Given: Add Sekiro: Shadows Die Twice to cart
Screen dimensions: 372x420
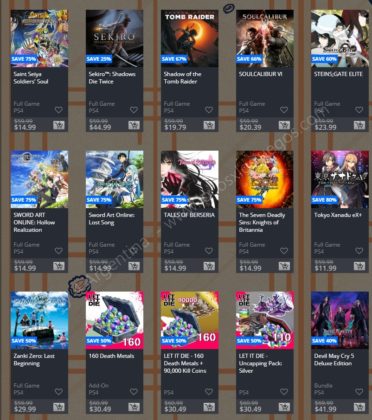Looking at the screenshot, I should [134, 125].
